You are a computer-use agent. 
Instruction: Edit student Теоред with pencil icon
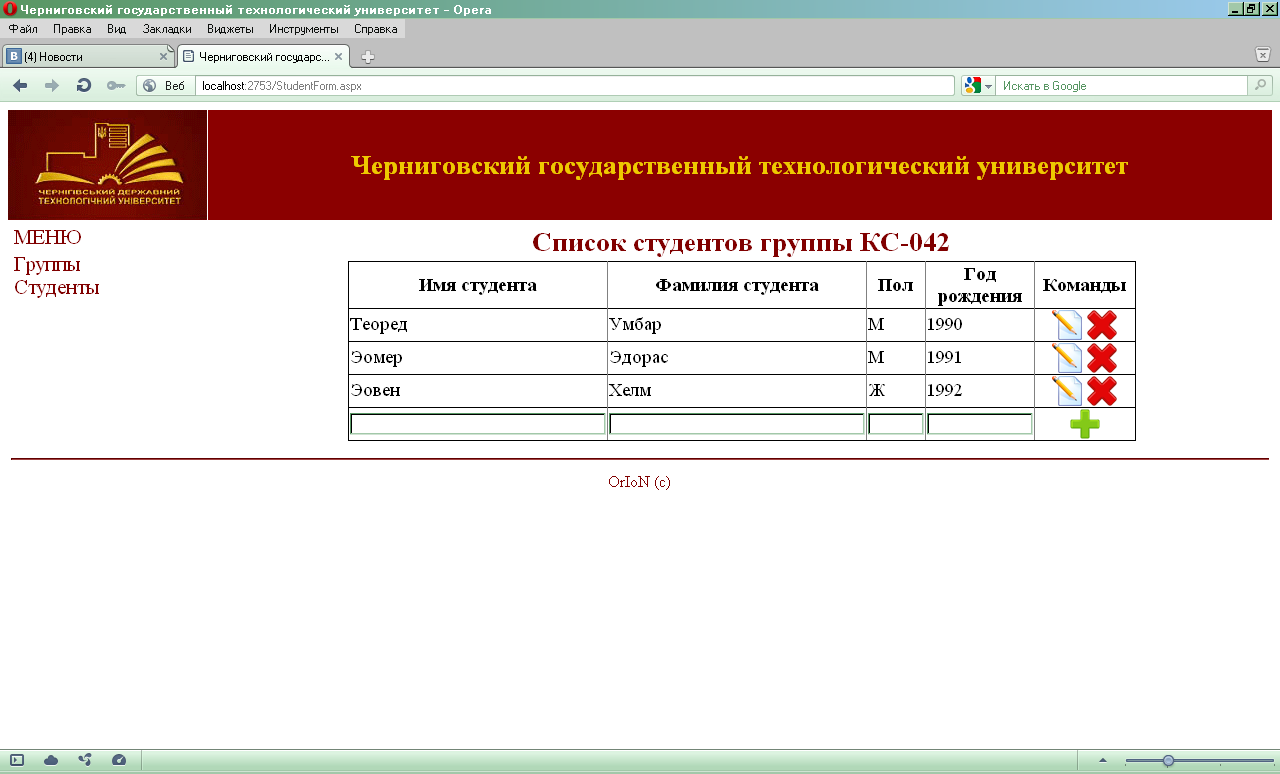click(x=1067, y=325)
